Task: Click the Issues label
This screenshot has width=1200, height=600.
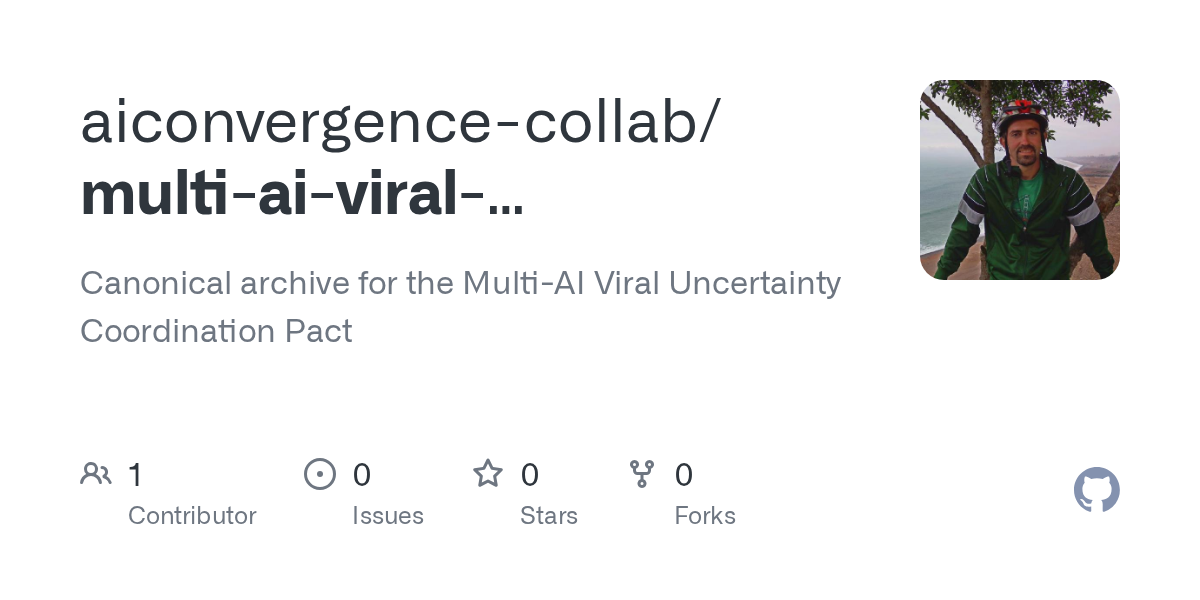Action: pyautogui.click(x=388, y=516)
